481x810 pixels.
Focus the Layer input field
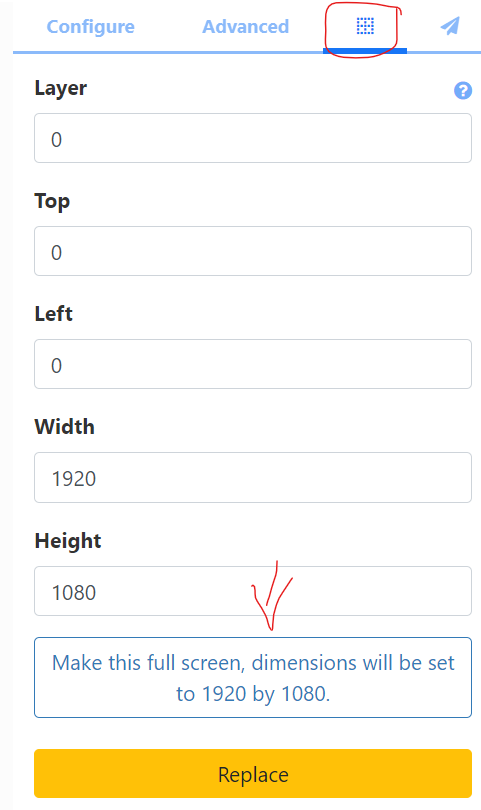point(253,138)
